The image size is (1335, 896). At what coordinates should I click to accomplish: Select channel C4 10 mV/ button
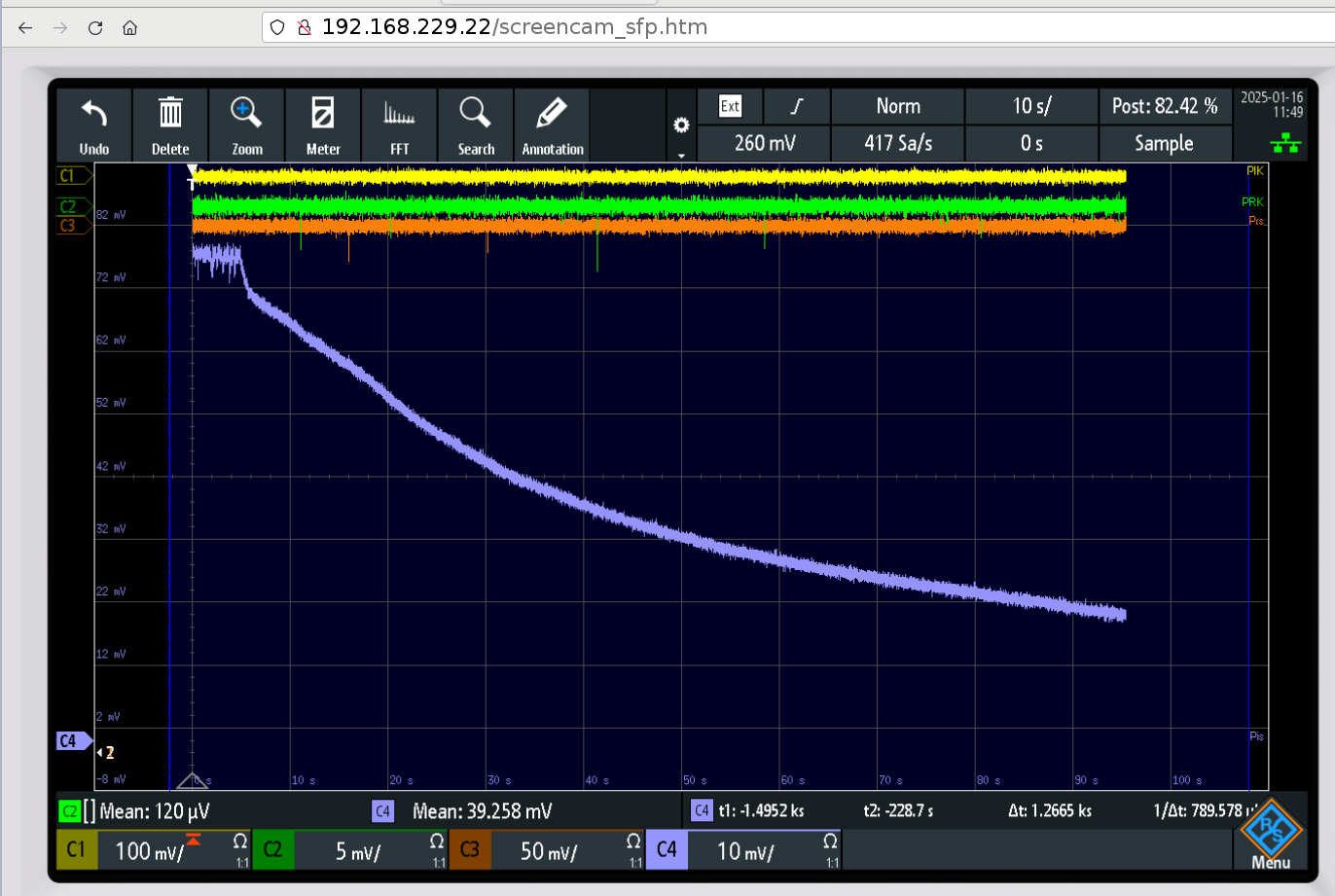tap(743, 850)
